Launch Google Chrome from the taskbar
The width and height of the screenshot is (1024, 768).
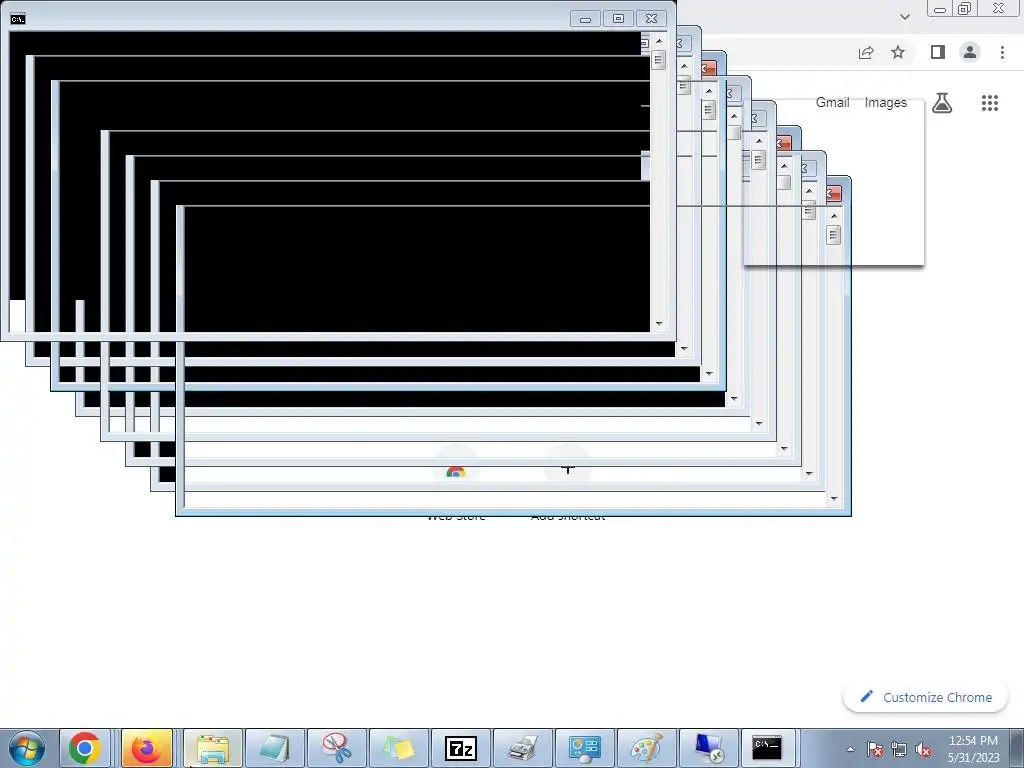click(x=85, y=748)
